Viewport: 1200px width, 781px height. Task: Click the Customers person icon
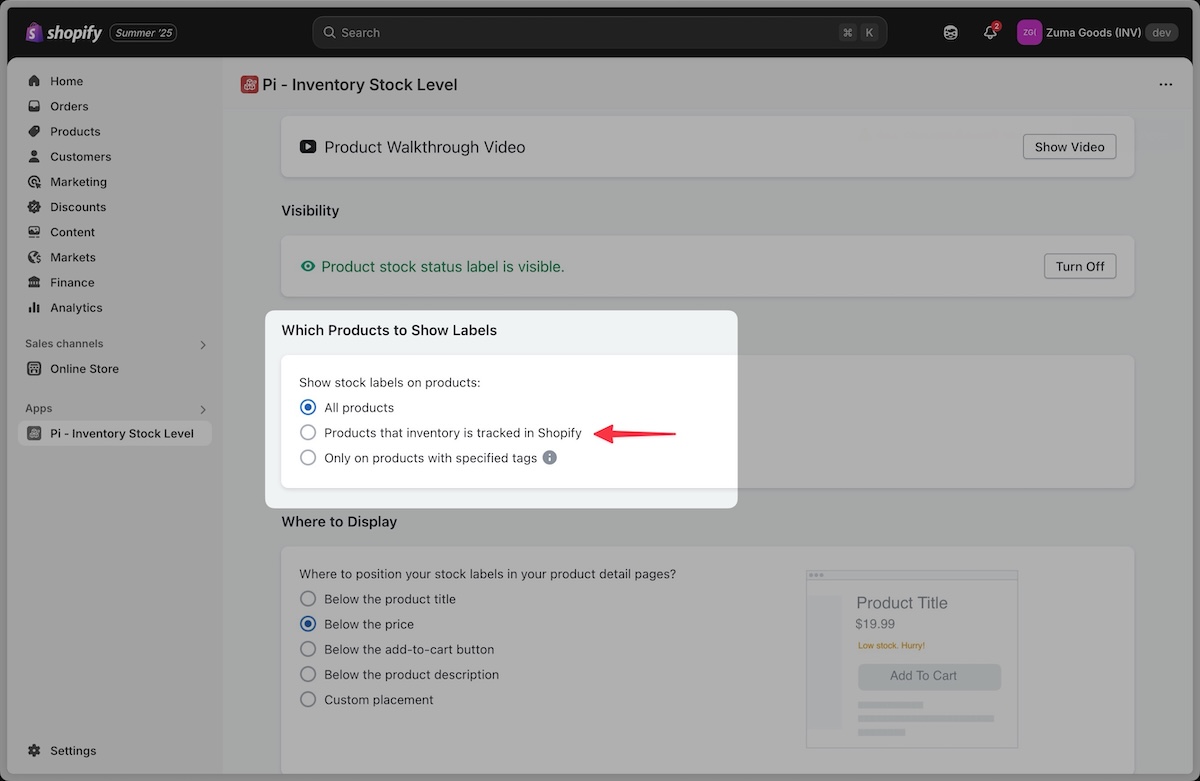35,156
